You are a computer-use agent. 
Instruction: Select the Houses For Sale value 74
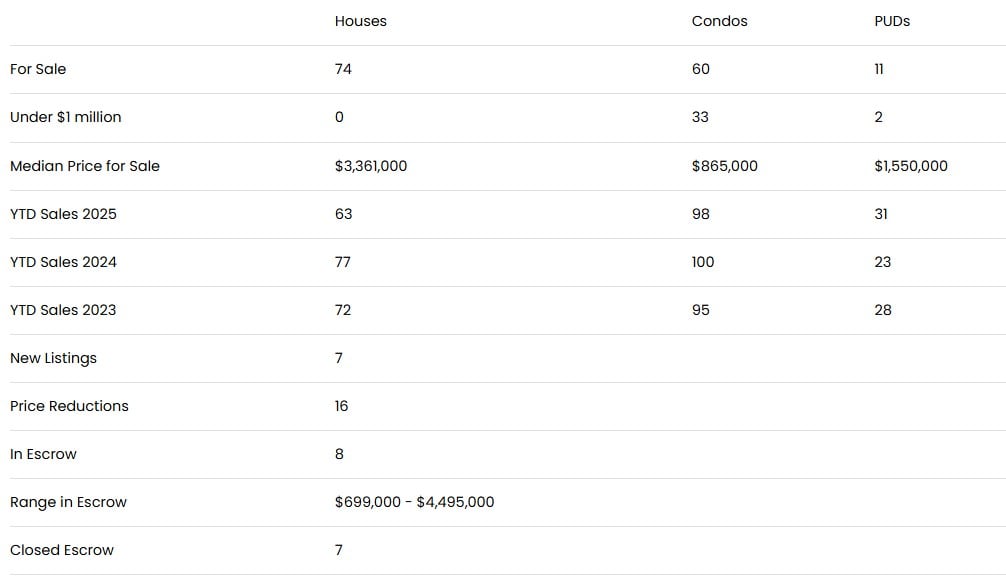(x=343, y=69)
